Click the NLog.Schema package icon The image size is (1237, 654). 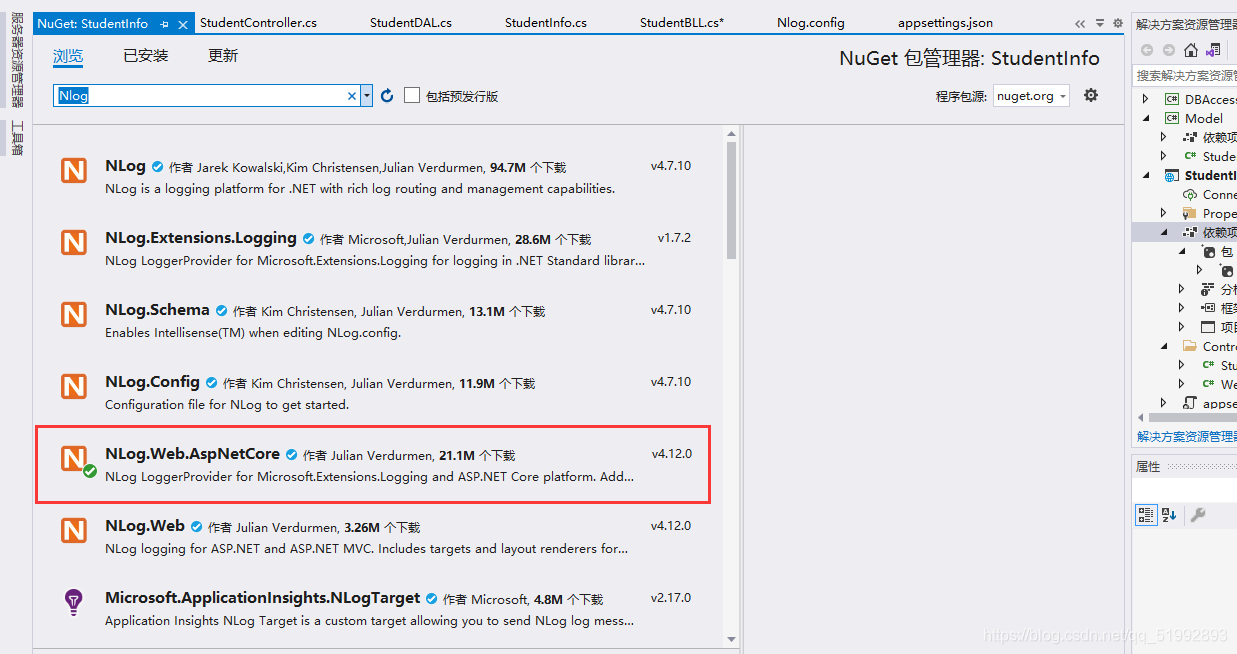coord(73,314)
